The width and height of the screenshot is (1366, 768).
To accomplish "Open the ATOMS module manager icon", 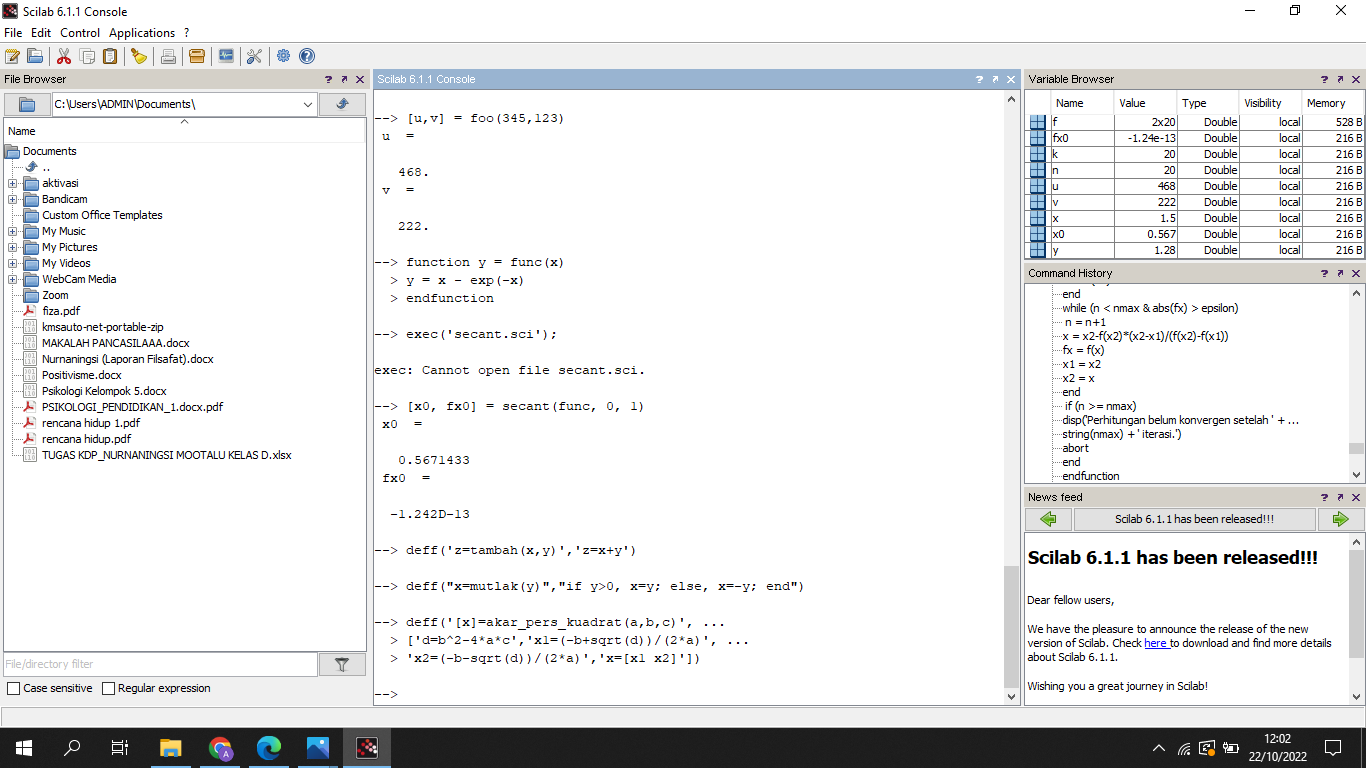I will [x=197, y=56].
